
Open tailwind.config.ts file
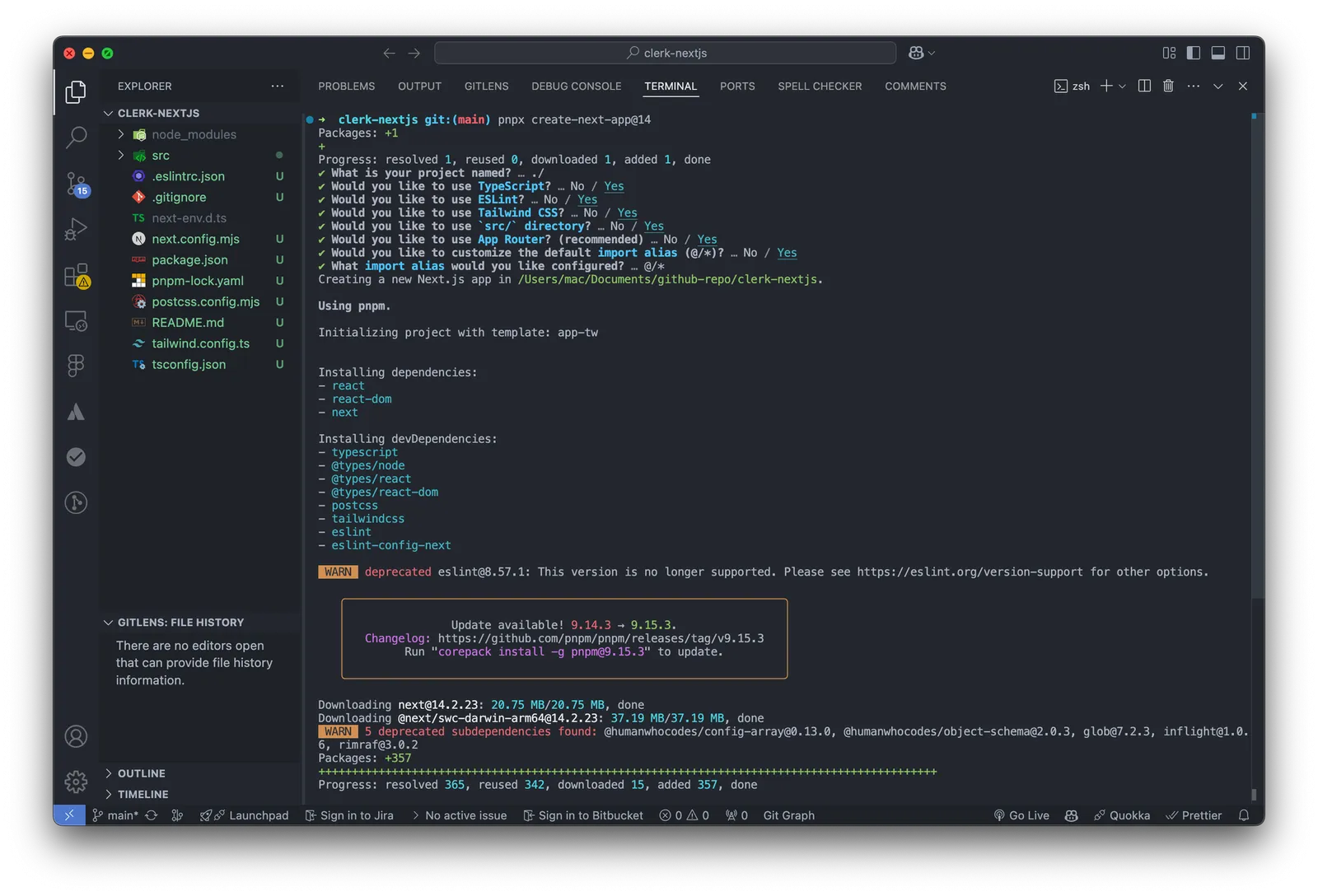click(200, 343)
